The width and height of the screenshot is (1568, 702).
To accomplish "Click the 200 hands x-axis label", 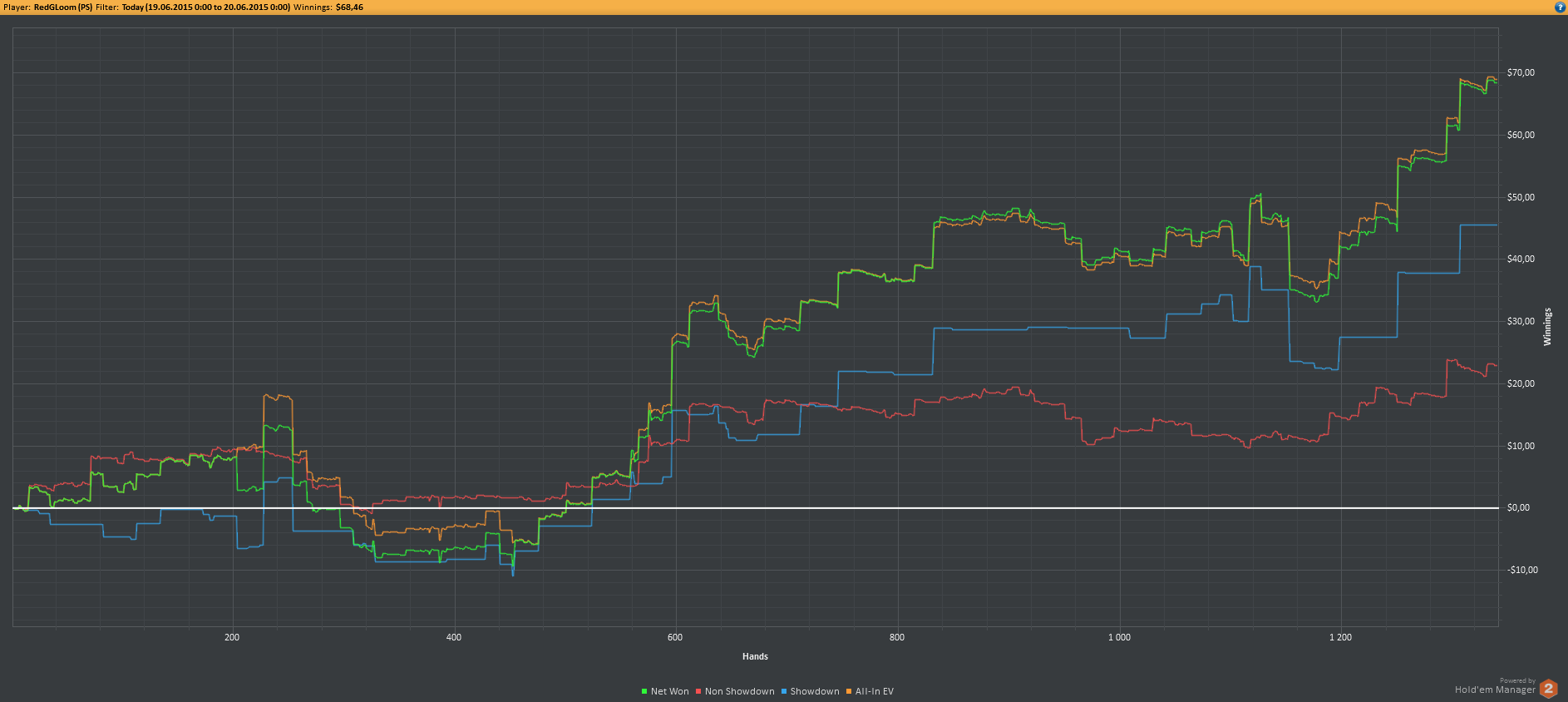I will [232, 637].
